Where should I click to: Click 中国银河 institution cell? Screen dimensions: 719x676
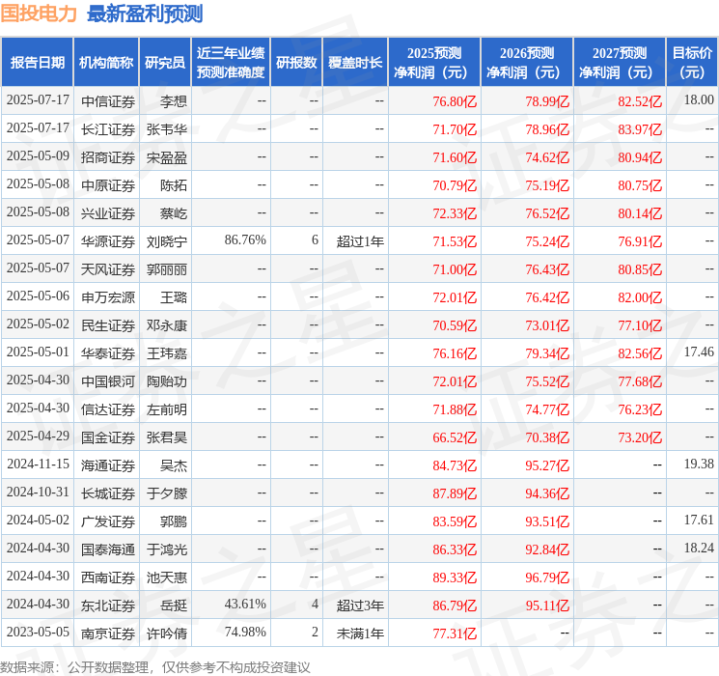pyautogui.click(x=108, y=381)
